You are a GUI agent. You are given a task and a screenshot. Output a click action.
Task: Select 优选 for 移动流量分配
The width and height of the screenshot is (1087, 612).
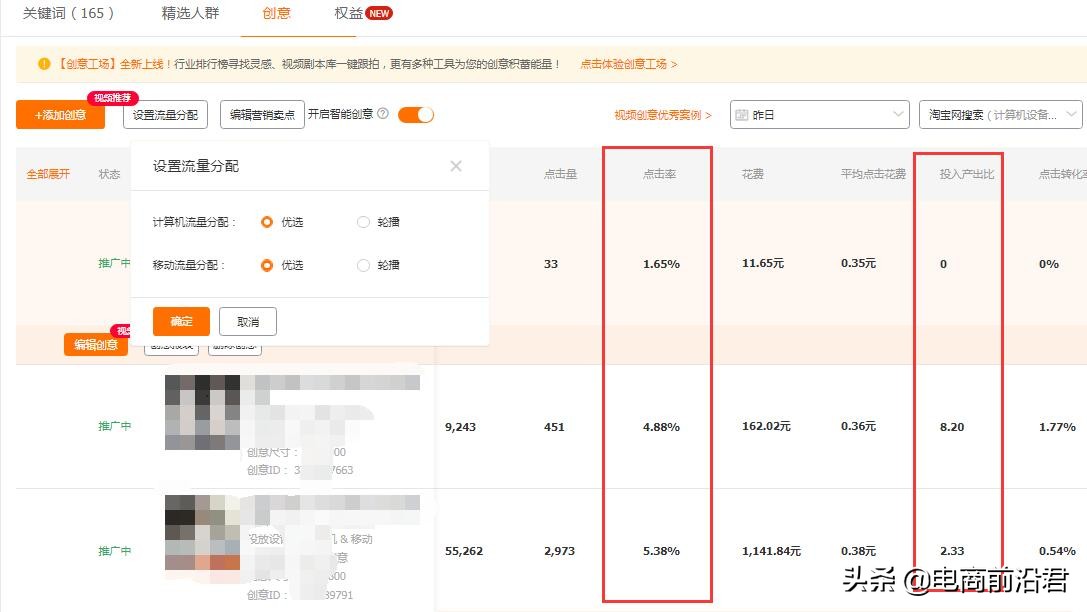[266, 265]
